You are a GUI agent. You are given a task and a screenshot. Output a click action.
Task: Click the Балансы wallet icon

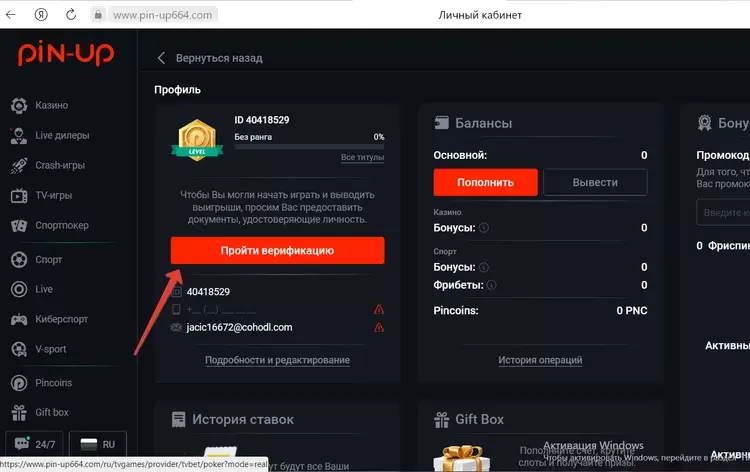(441, 123)
